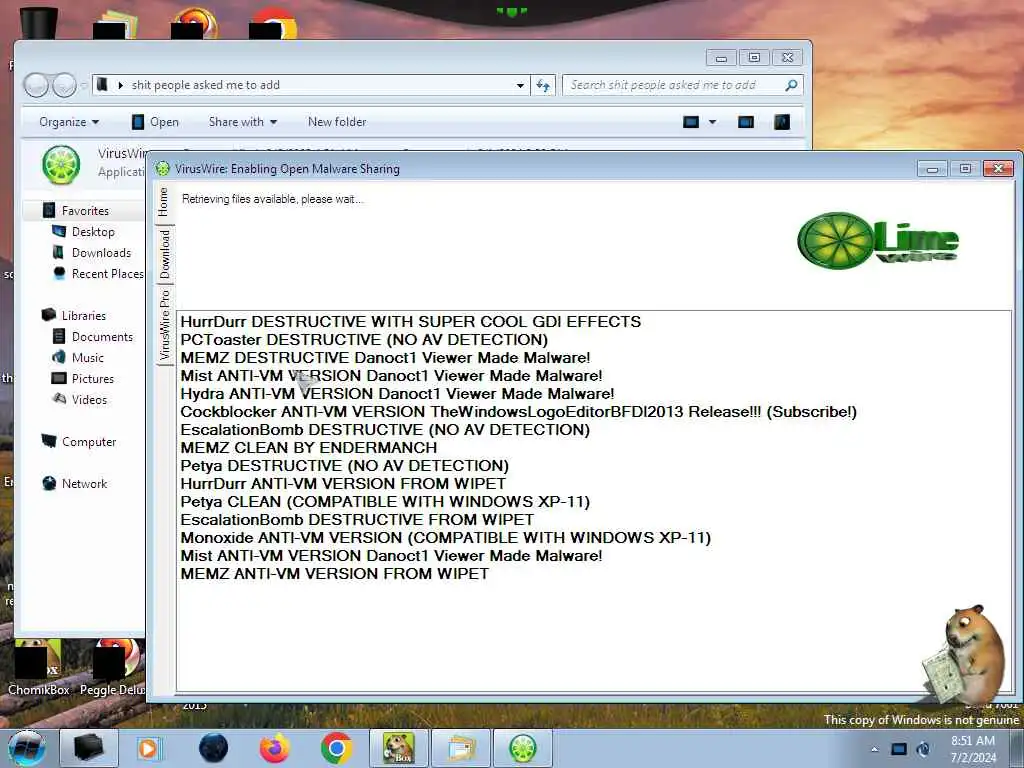Image resolution: width=1024 pixels, height=768 pixels.
Task: Select Favorites in navigation pane
Action: tap(76, 210)
